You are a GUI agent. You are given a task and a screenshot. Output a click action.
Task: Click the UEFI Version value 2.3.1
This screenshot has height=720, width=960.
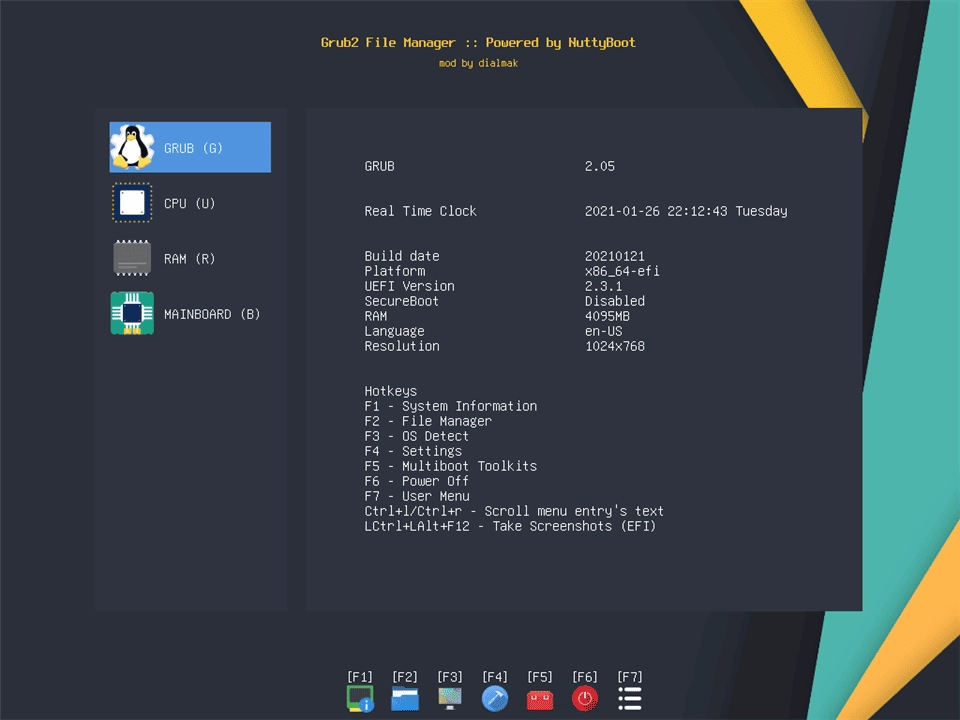tap(603, 286)
